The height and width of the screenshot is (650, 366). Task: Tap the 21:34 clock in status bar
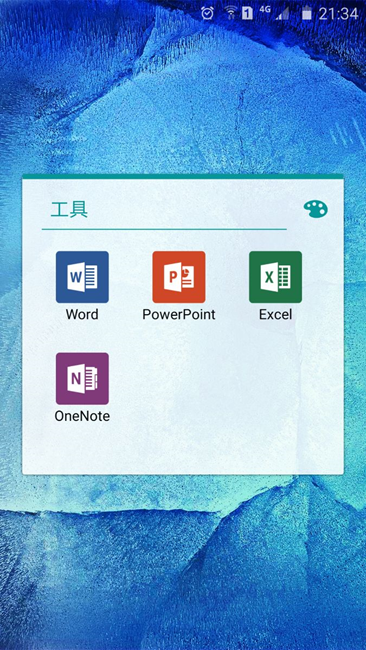coord(338,14)
